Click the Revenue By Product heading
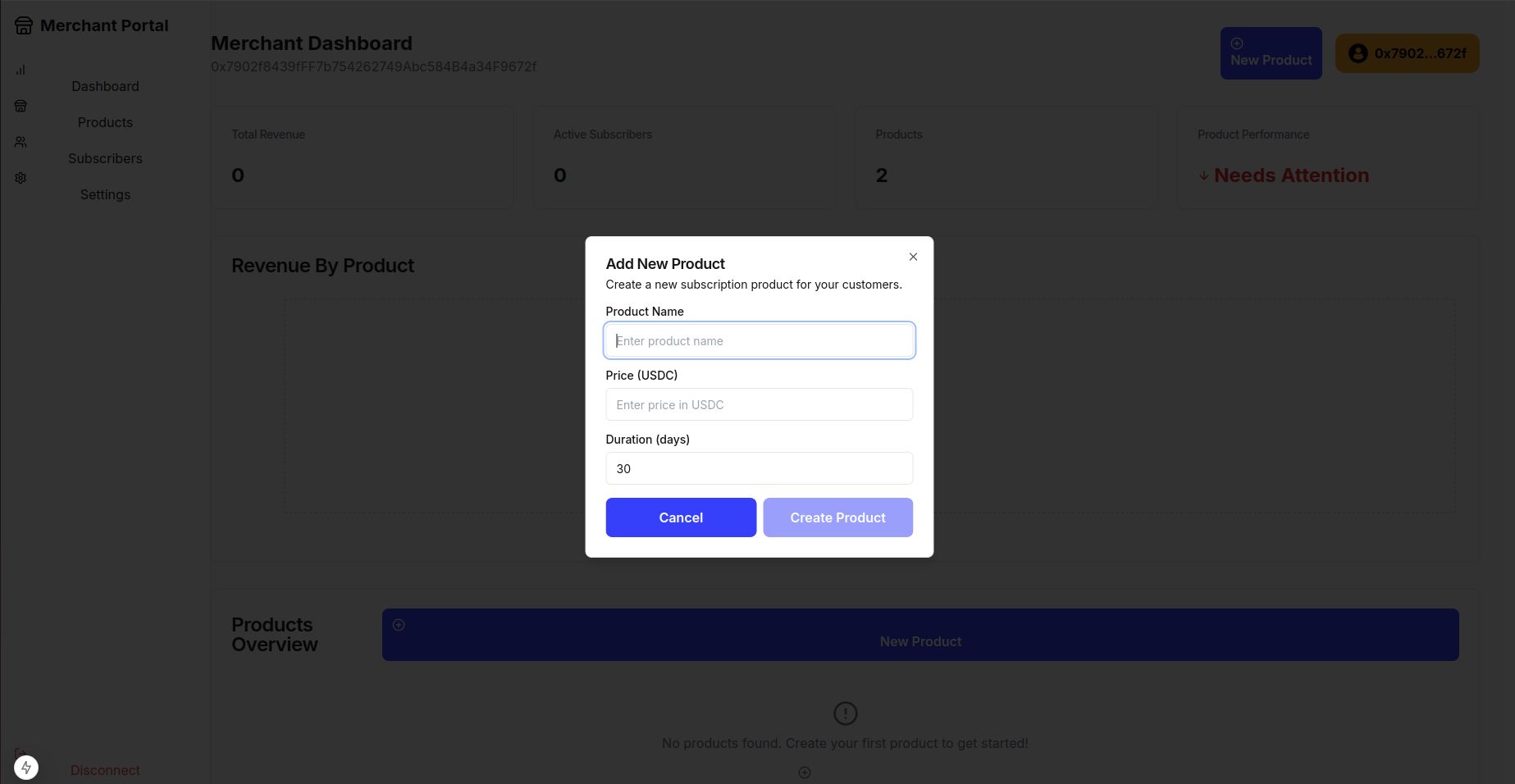Screen dimensions: 1515x784 [322, 266]
